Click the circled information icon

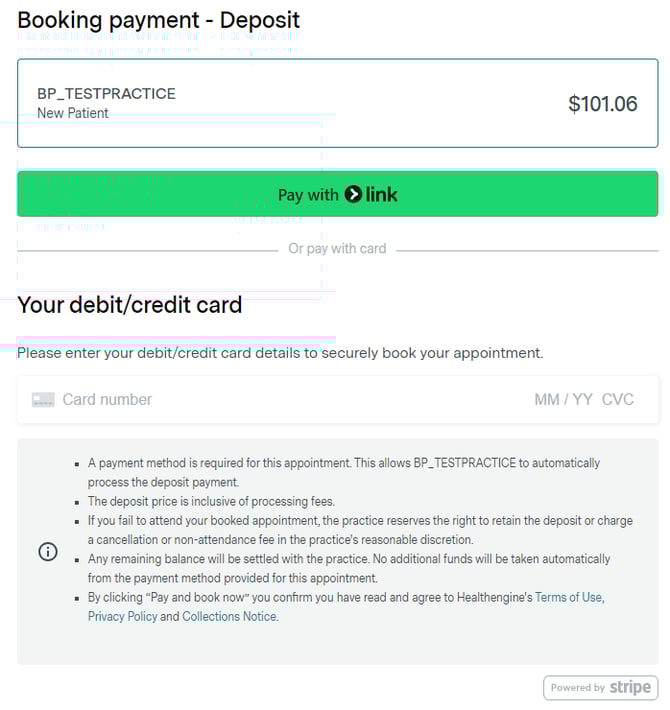[x=47, y=552]
